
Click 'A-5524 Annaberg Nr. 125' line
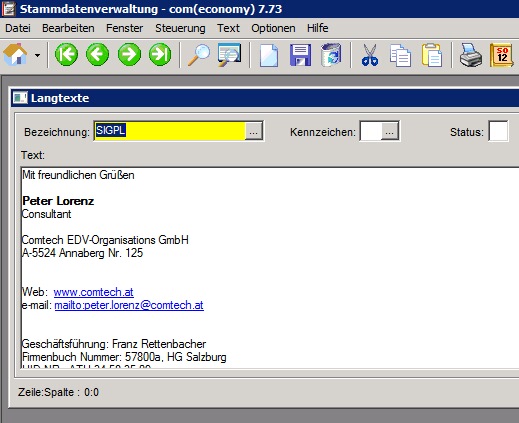click(82, 253)
